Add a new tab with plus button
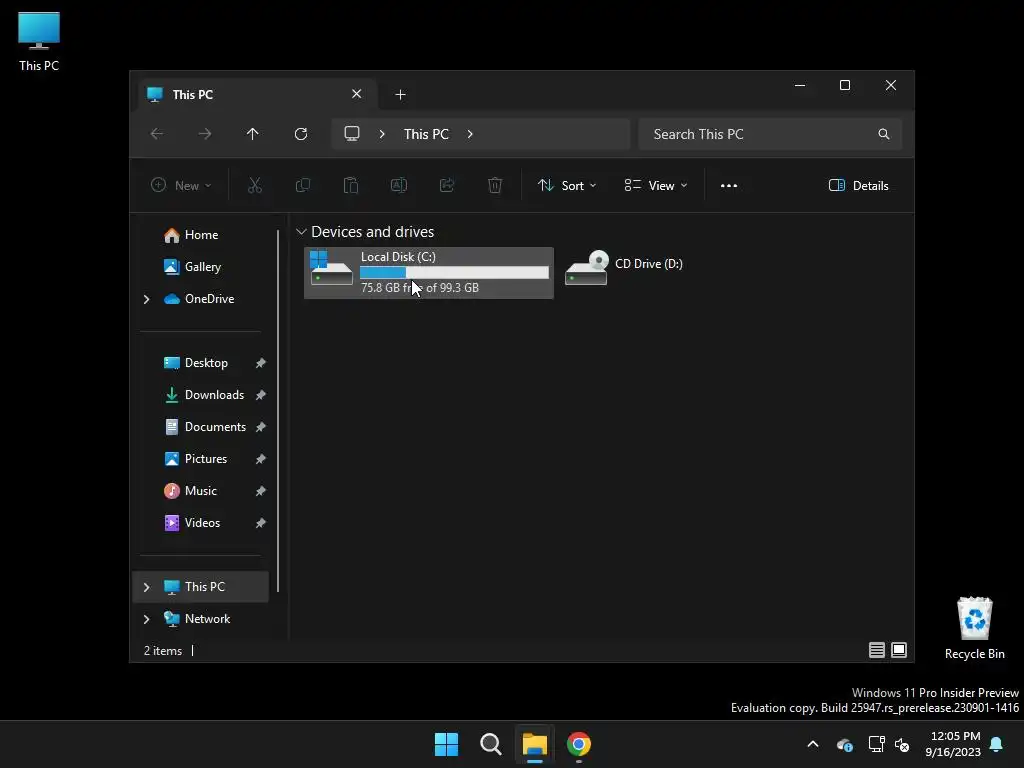The image size is (1024, 768). (x=400, y=95)
